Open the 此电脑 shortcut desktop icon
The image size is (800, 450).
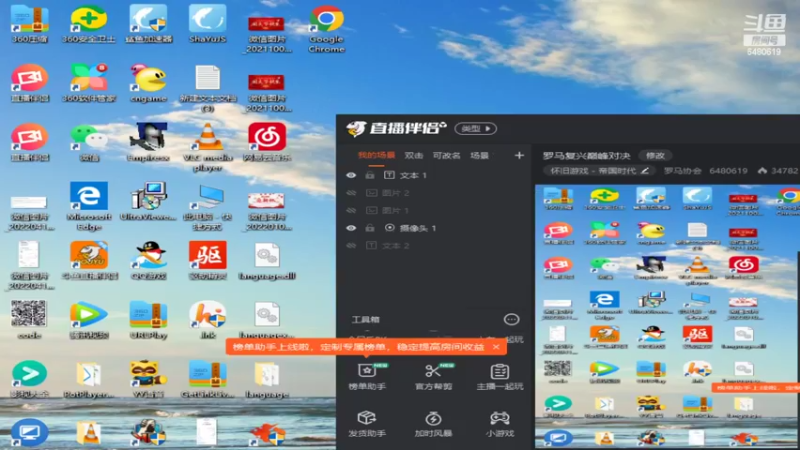pyautogui.click(x=208, y=206)
